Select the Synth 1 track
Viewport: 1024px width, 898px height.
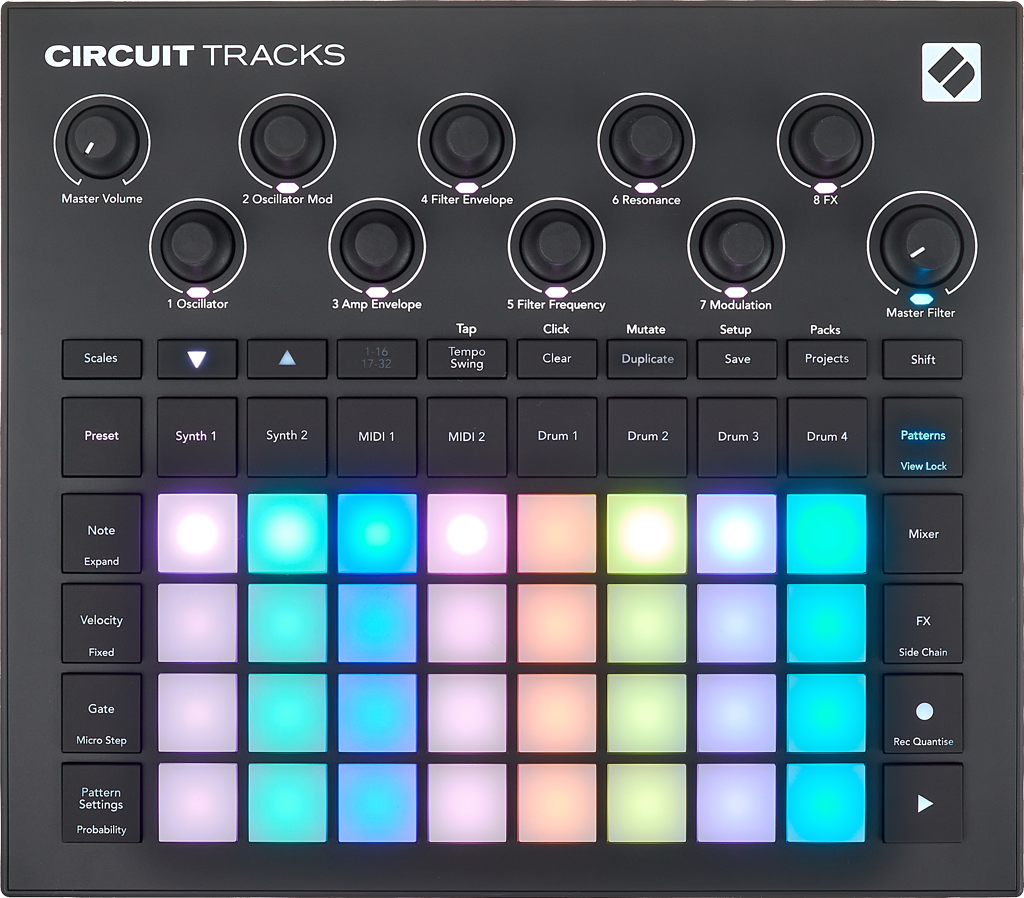(x=197, y=437)
